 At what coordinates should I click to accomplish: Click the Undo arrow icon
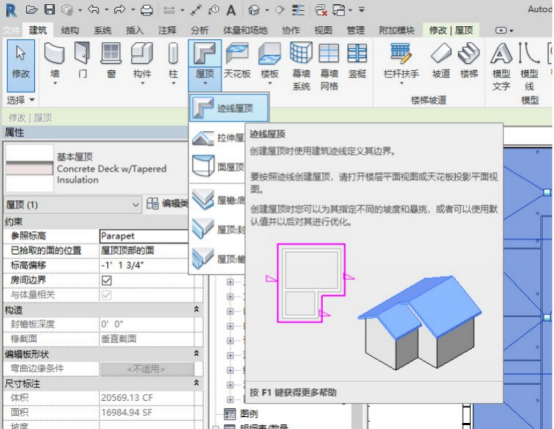coord(93,10)
